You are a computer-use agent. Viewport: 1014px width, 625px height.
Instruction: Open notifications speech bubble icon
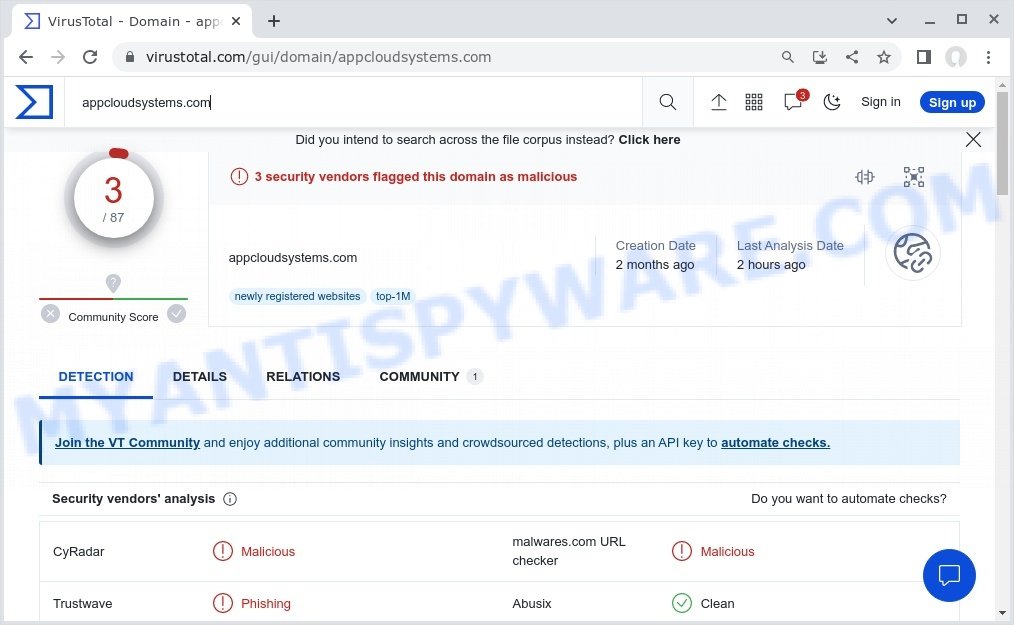[x=793, y=102]
